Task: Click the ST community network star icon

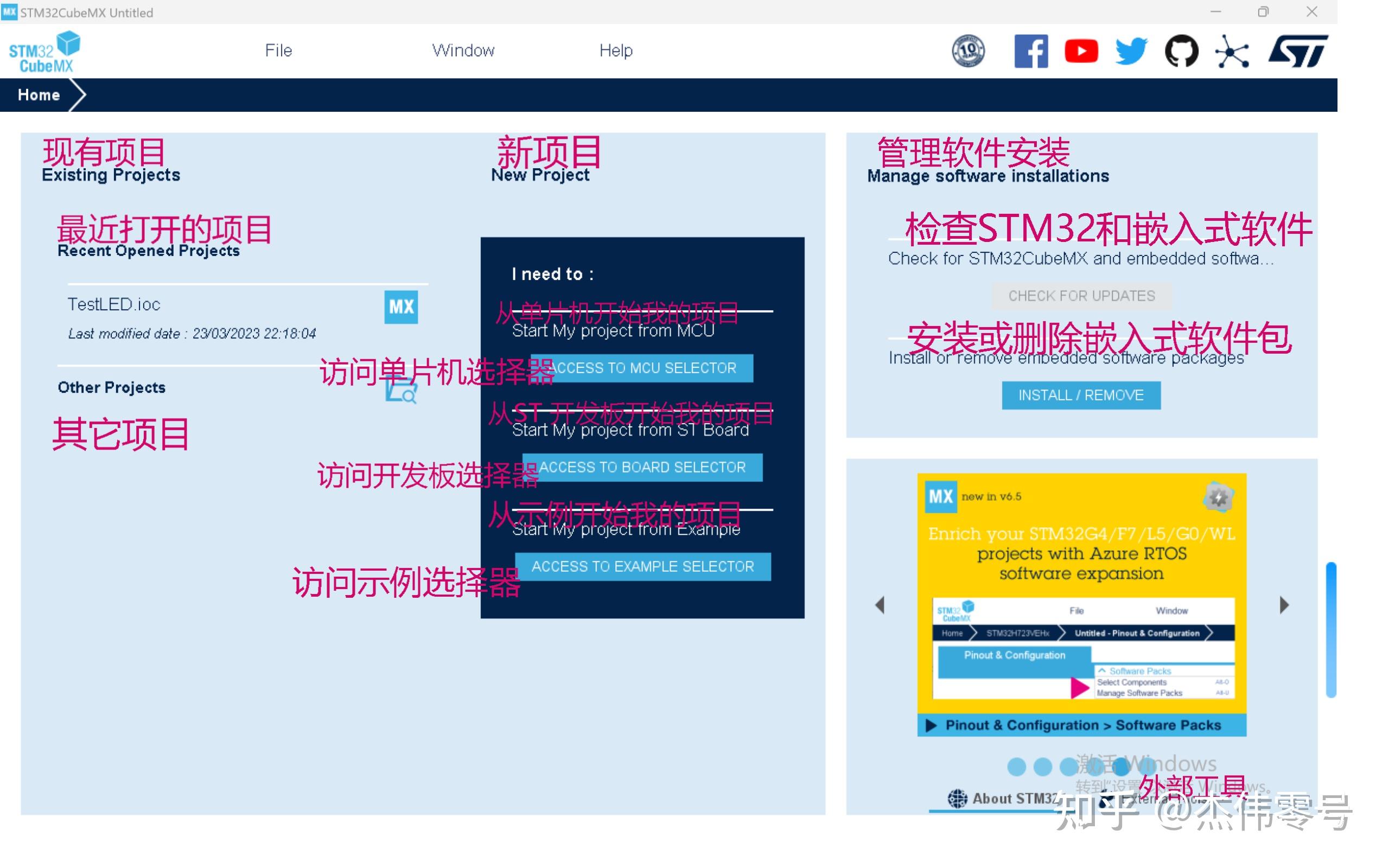Action: click(x=1231, y=52)
